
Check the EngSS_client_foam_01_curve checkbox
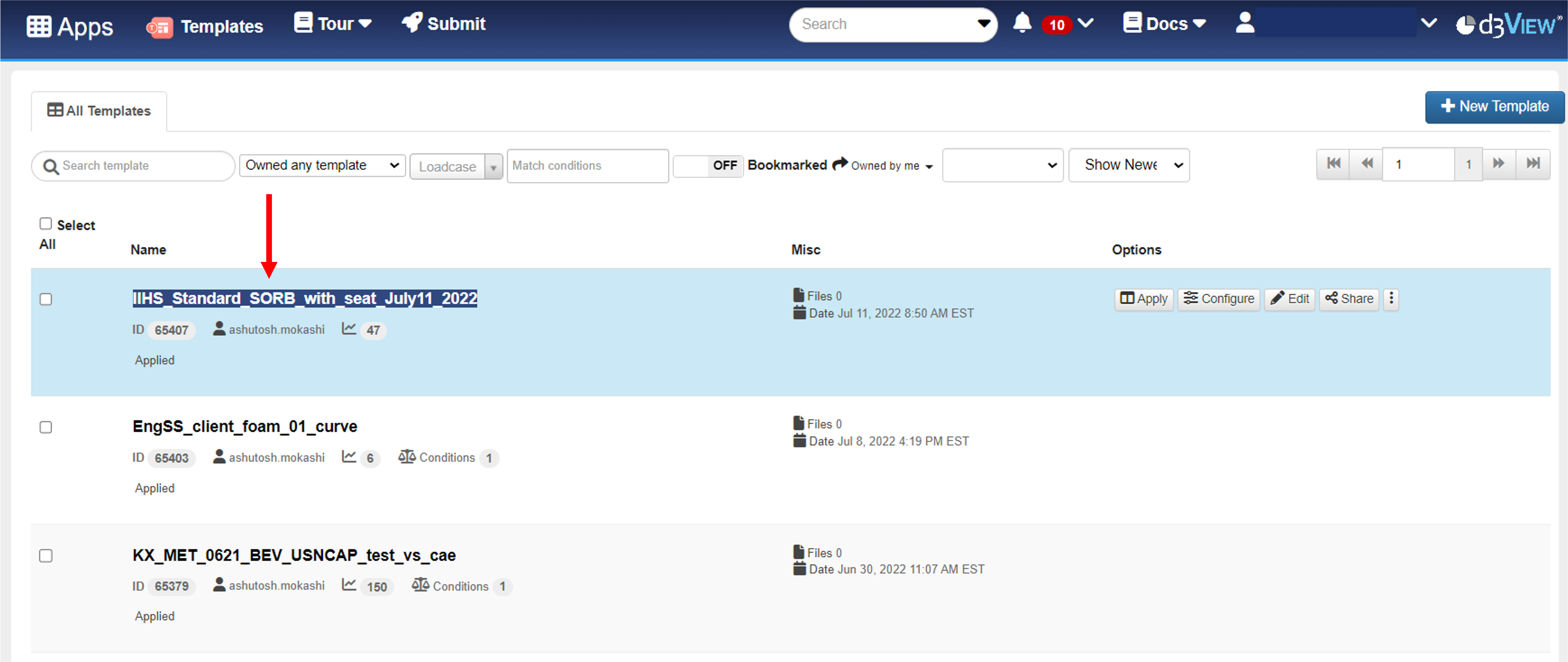click(46, 427)
